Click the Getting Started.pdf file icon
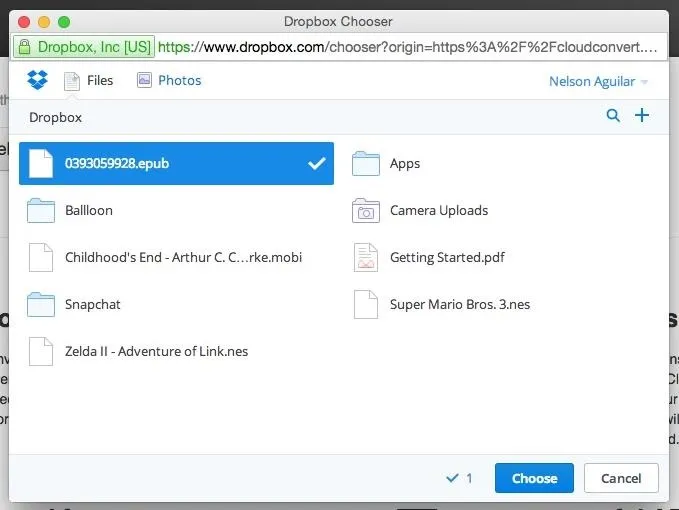 [366, 257]
